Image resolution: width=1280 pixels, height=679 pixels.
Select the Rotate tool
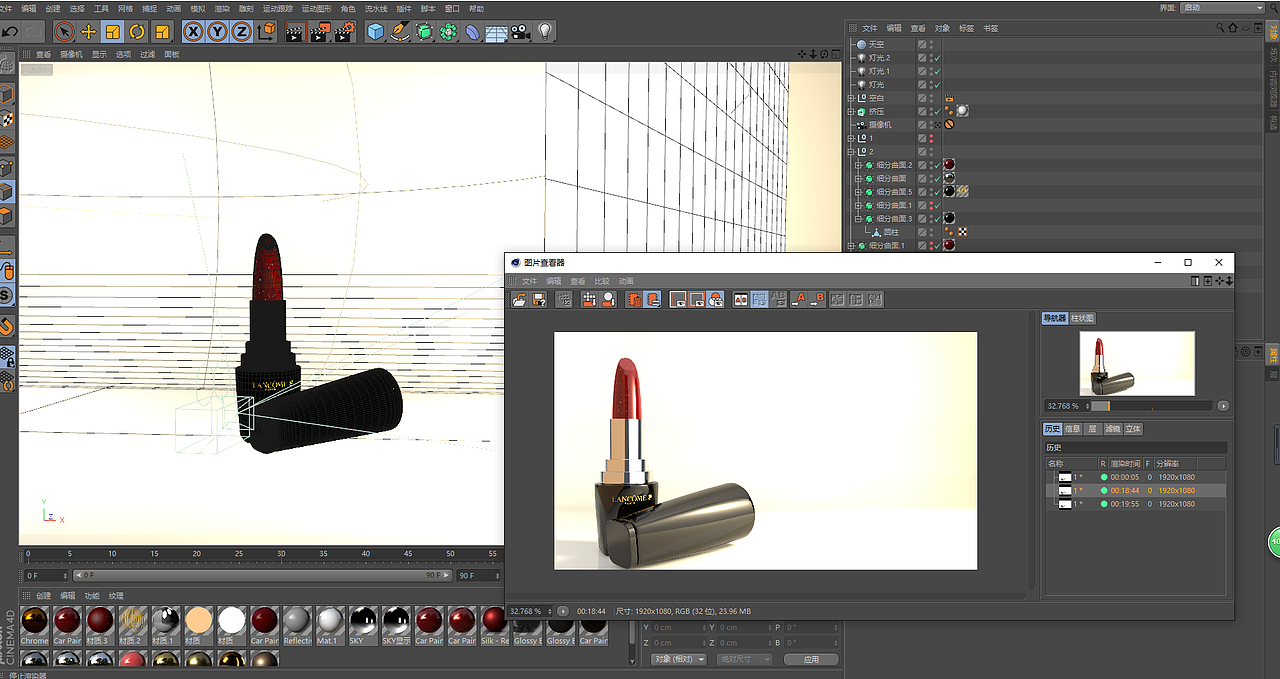(135, 32)
